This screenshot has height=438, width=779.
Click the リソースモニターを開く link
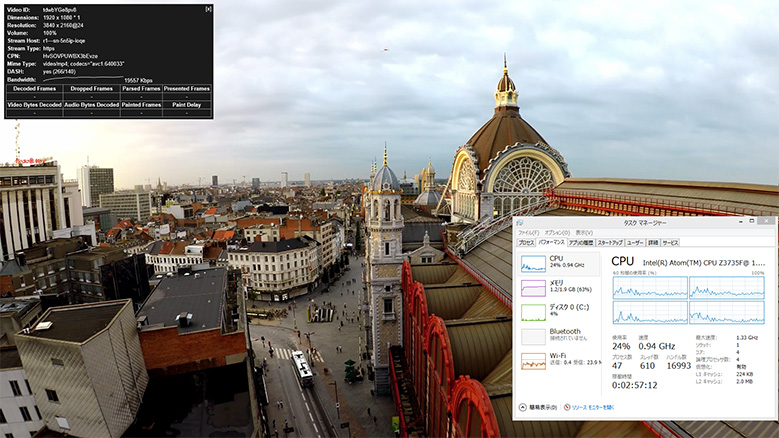coord(592,408)
